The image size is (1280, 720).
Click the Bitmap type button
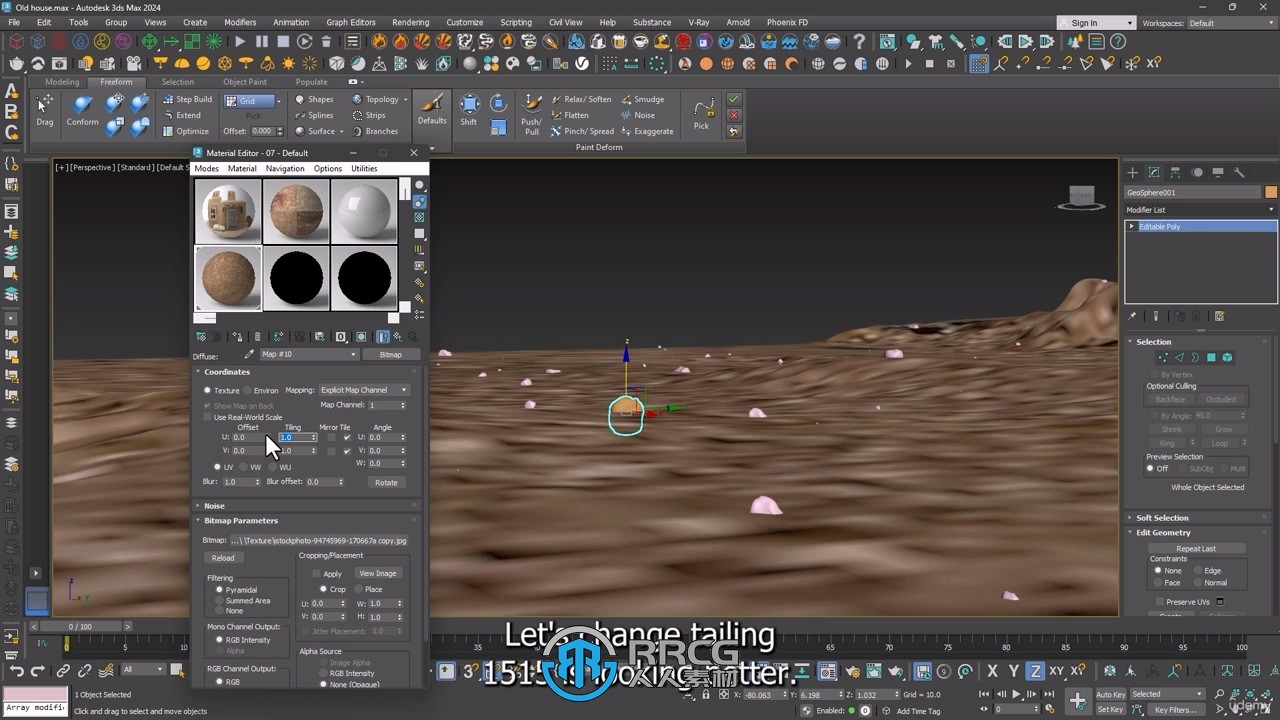point(390,354)
